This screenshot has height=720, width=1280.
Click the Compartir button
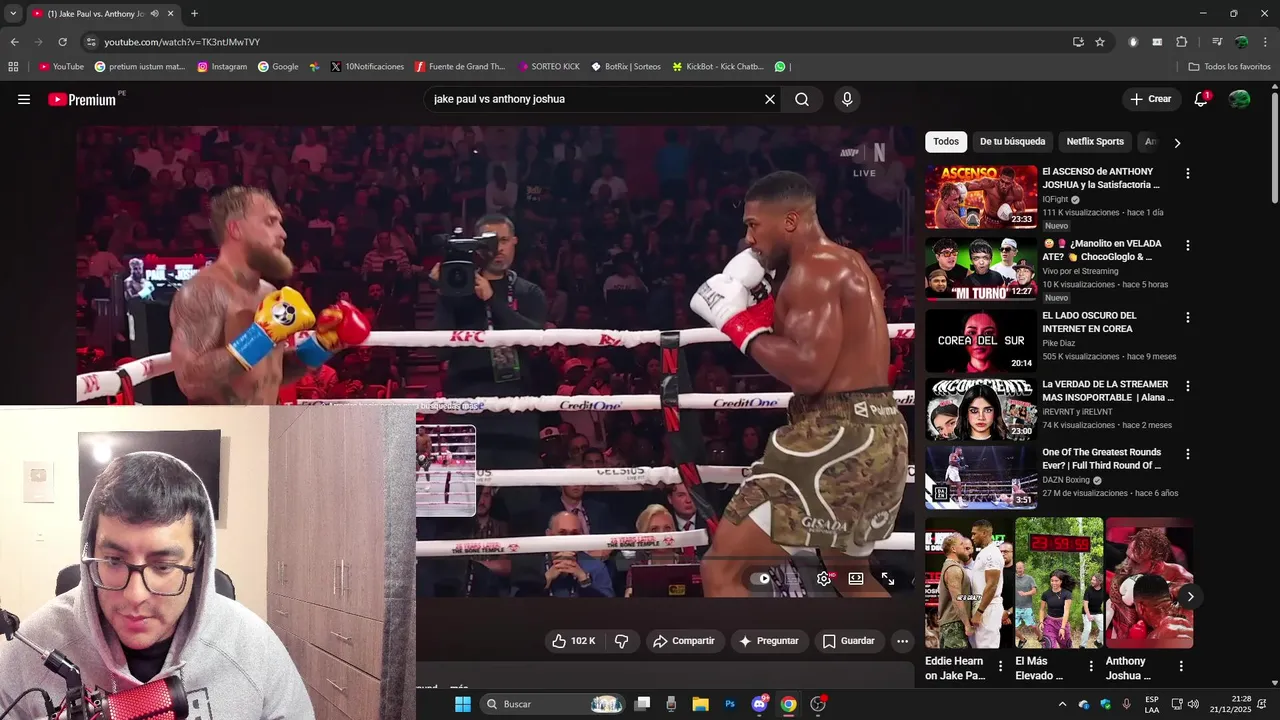pos(684,641)
